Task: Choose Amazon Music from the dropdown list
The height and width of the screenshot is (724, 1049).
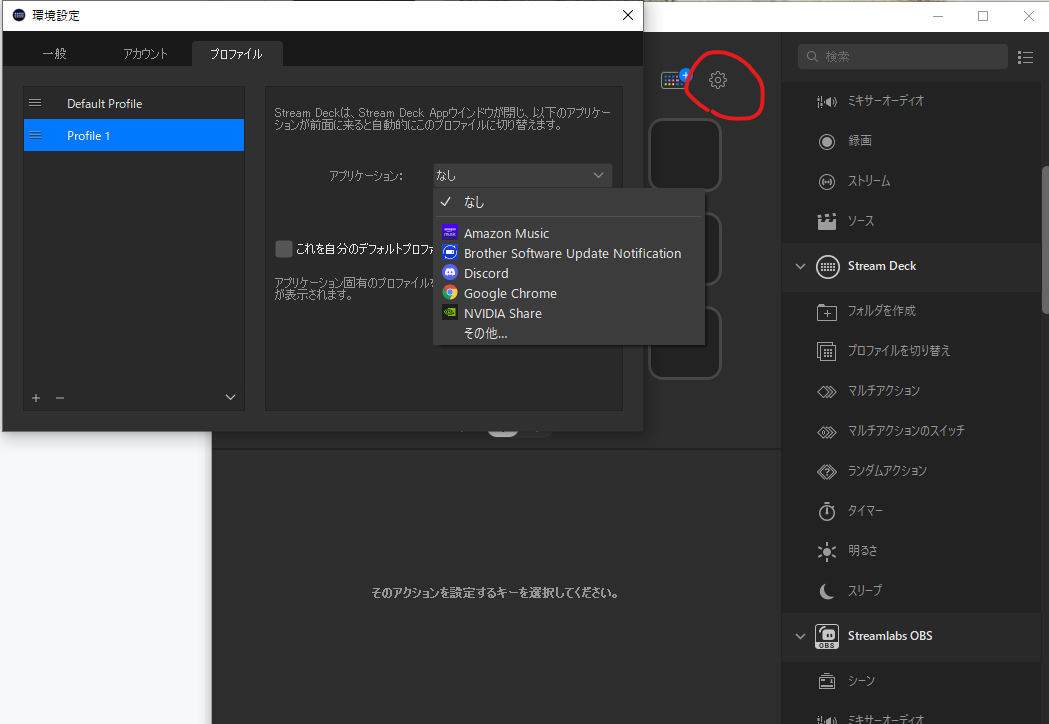Action: [569, 234]
